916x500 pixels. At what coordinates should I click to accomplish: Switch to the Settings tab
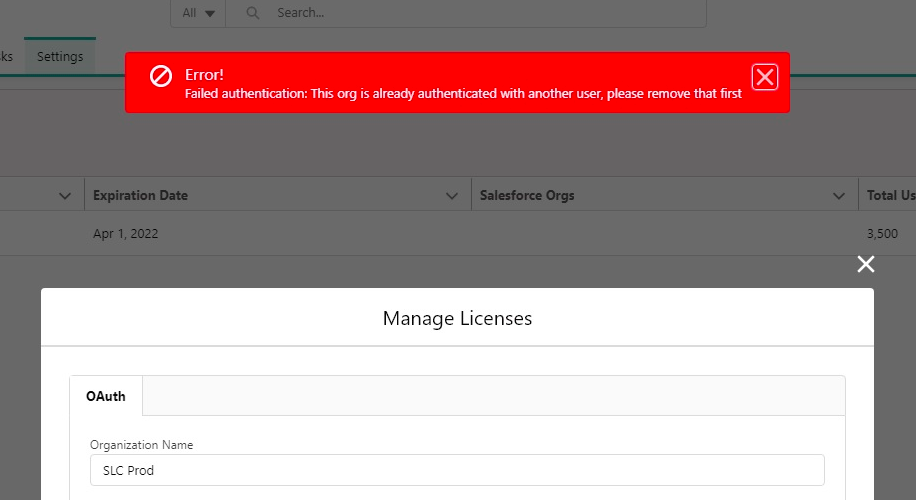click(x=60, y=57)
